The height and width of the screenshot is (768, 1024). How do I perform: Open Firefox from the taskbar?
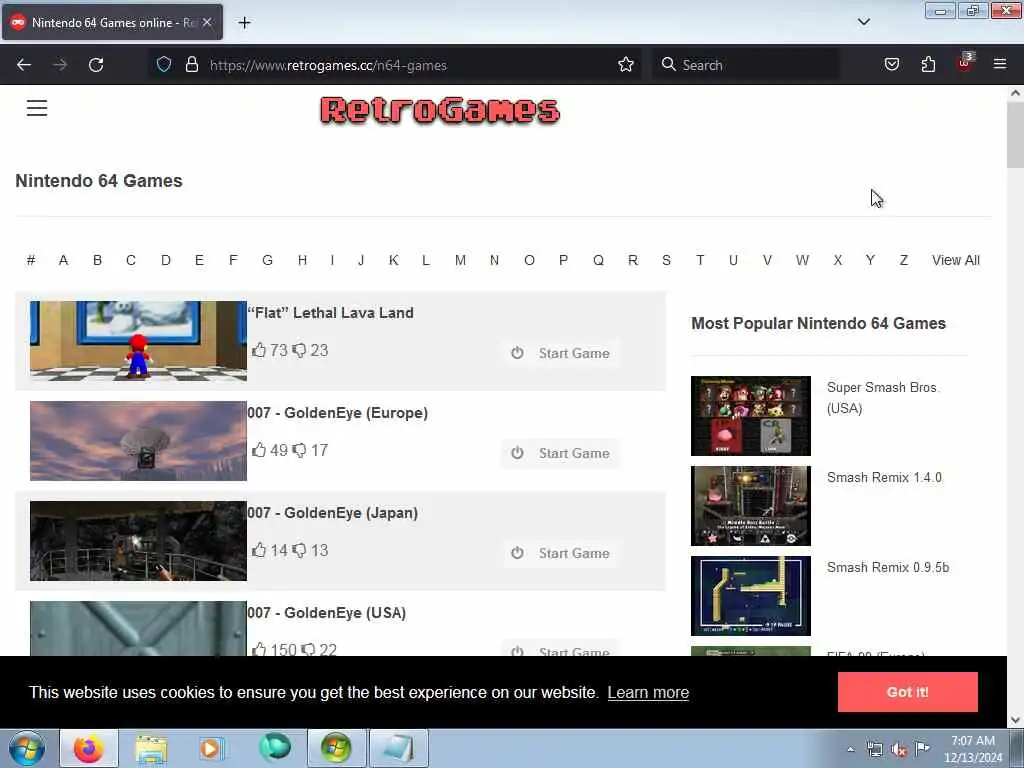pos(89,748)
